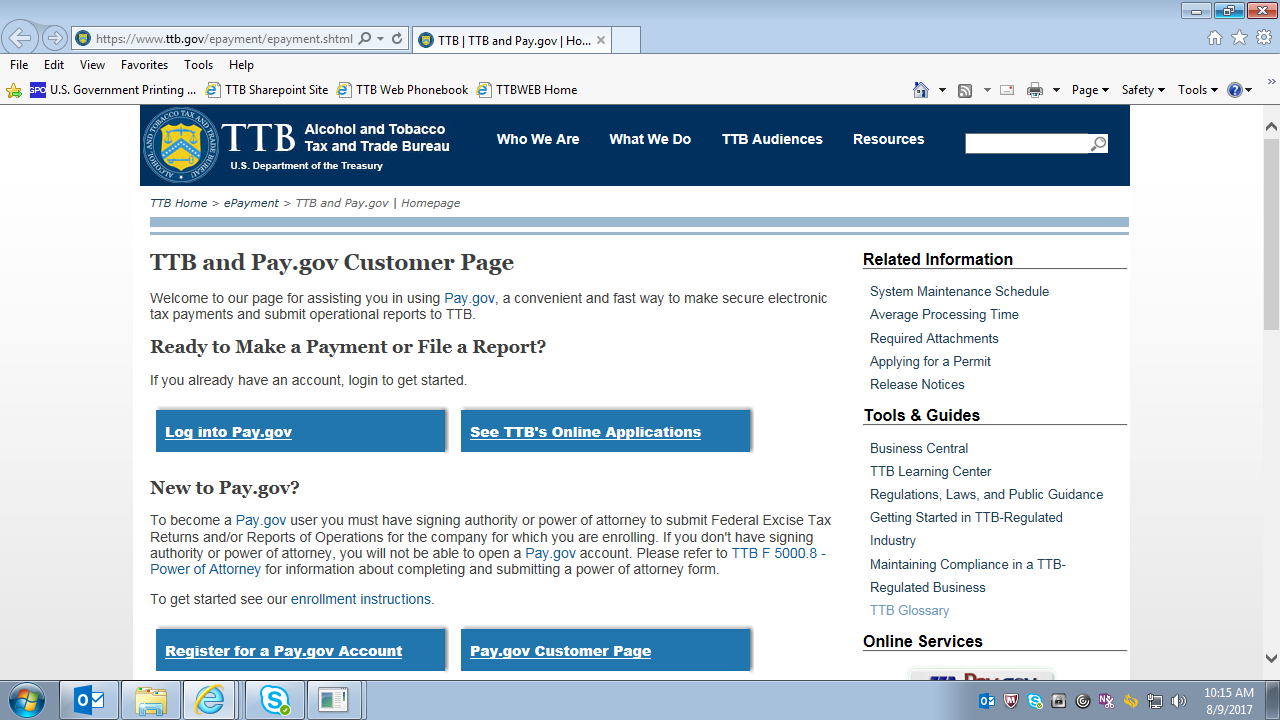Viewport: 1280px width, 720px height.
Task: Click the Refresh icon in the address bar
Action: [x=397, y=39]
